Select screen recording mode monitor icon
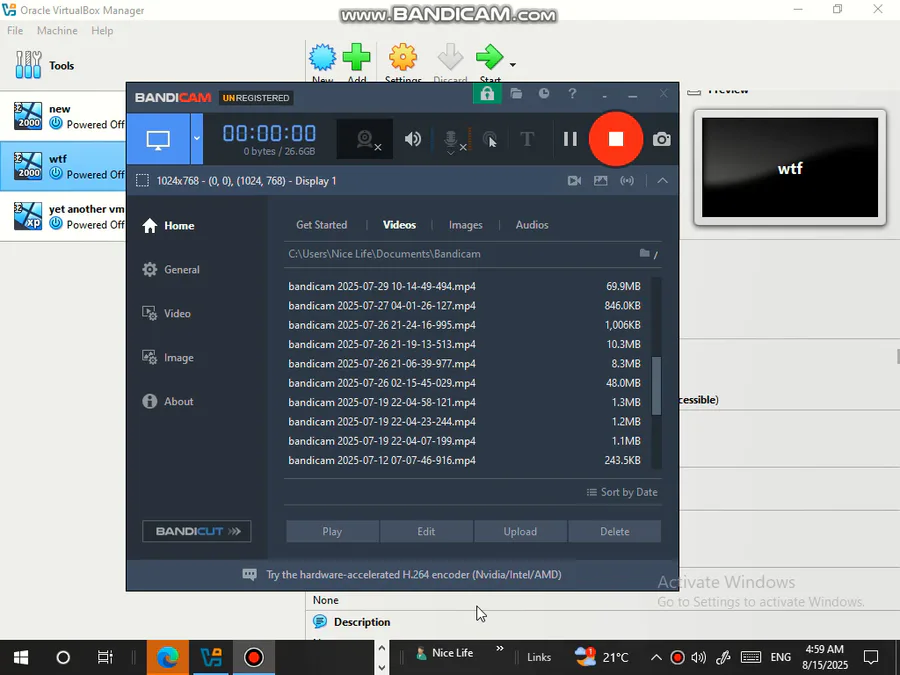This screenshot has width=900, height=675. 158,139
